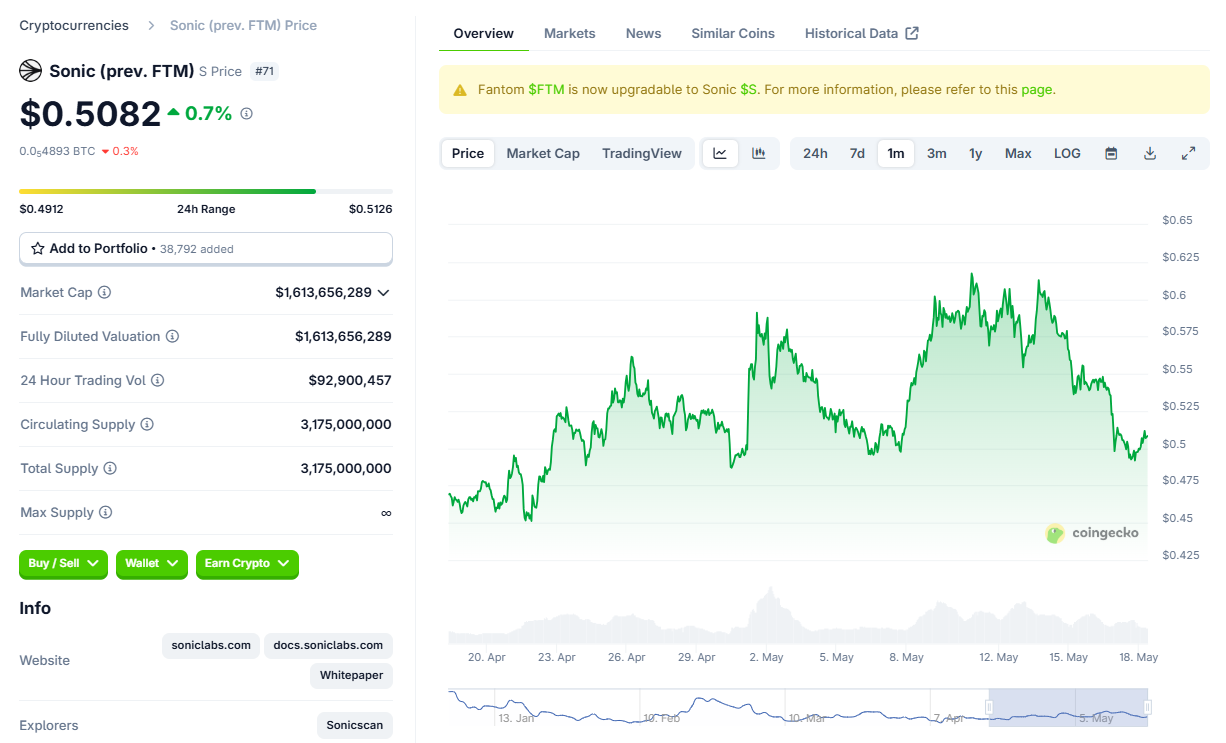Click the 38,792 added text

point(197,249)
